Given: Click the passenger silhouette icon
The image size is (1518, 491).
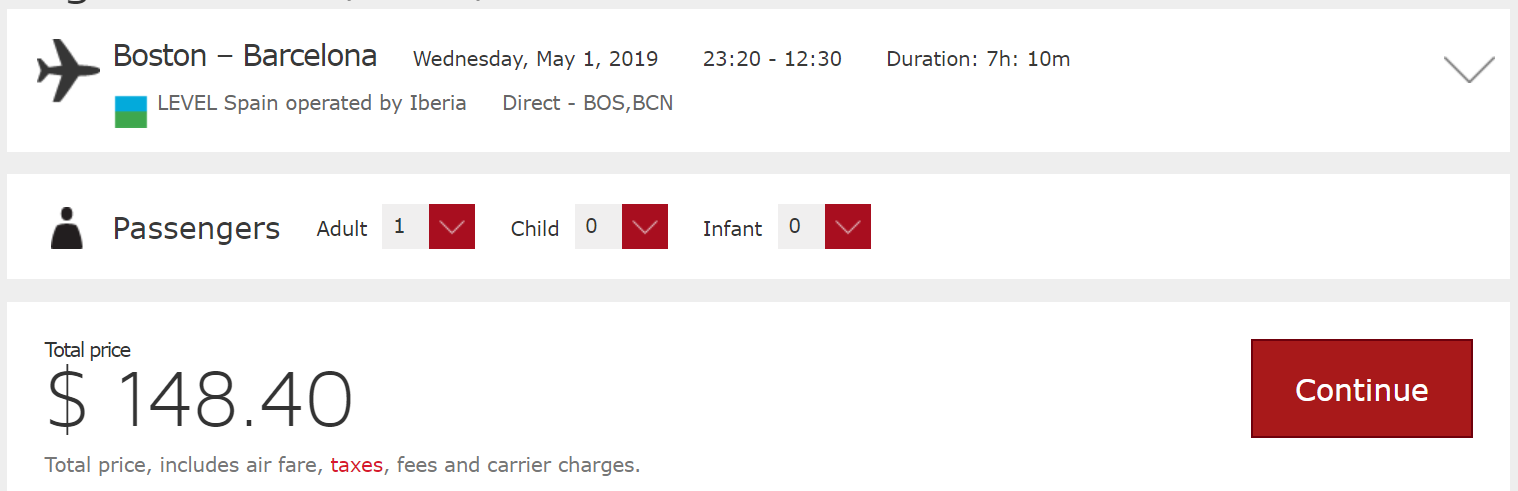Looking at the screenshot, I should click(67, 228).
